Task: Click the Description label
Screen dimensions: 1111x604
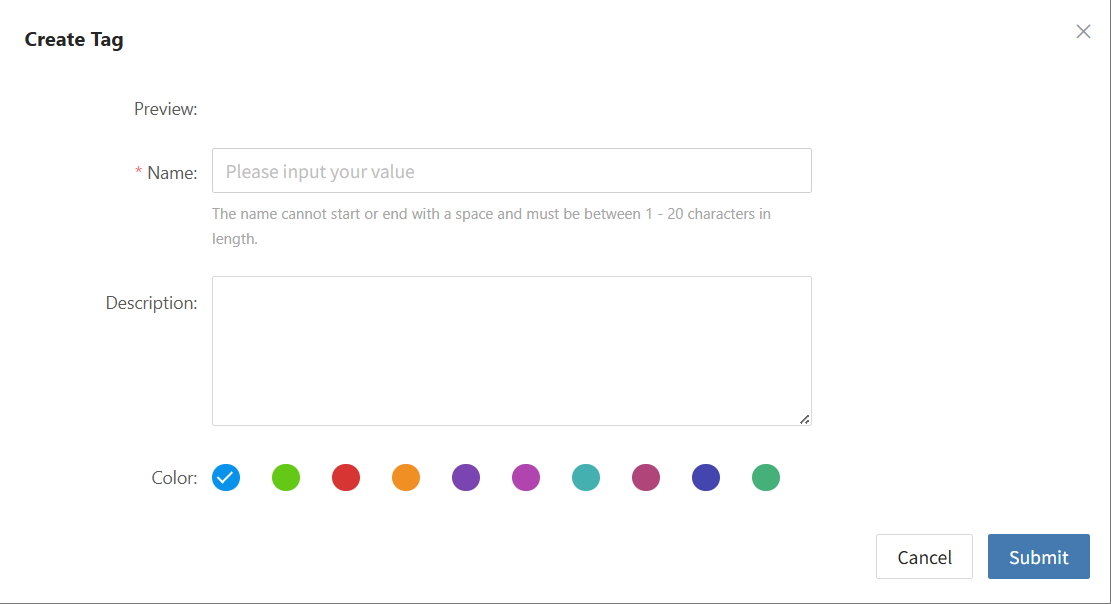Action: pos(151,303)
